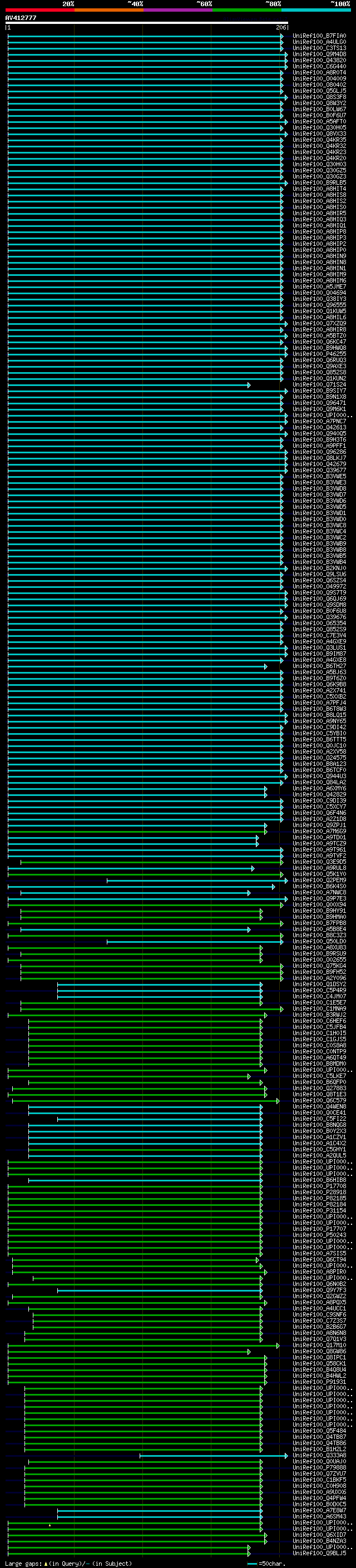Click the alignment bar of UniRef100_Q50LD0

pyautogui.click(x=195, y=942)
